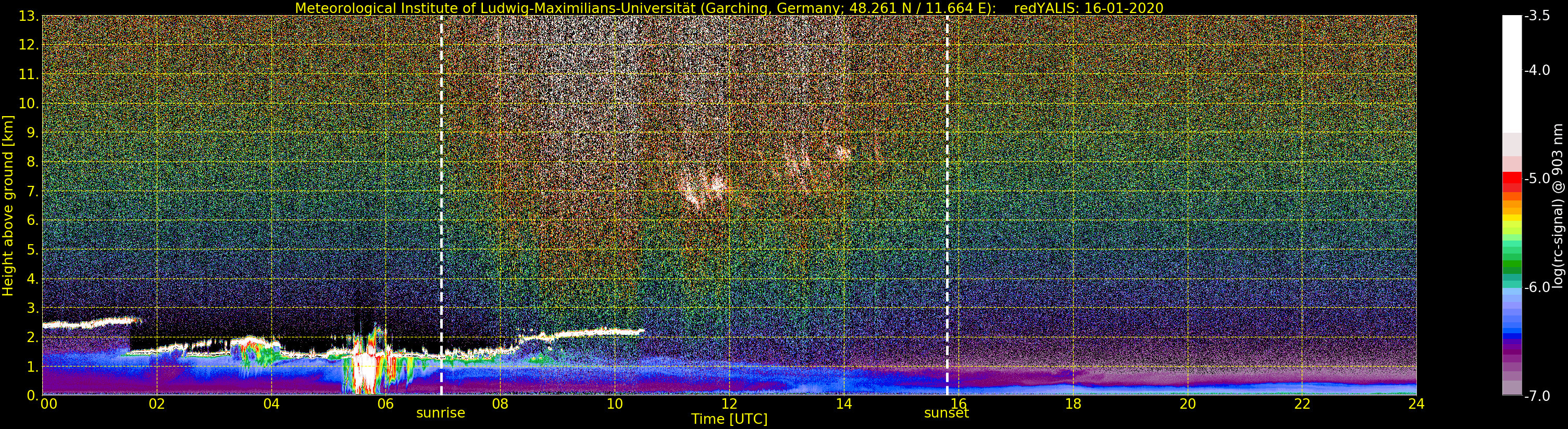This screenshot has width=1568, height=429.
Task: Click the 'sunset' label below the time axis
Action: pyautogui.click(x=947, y=413)
